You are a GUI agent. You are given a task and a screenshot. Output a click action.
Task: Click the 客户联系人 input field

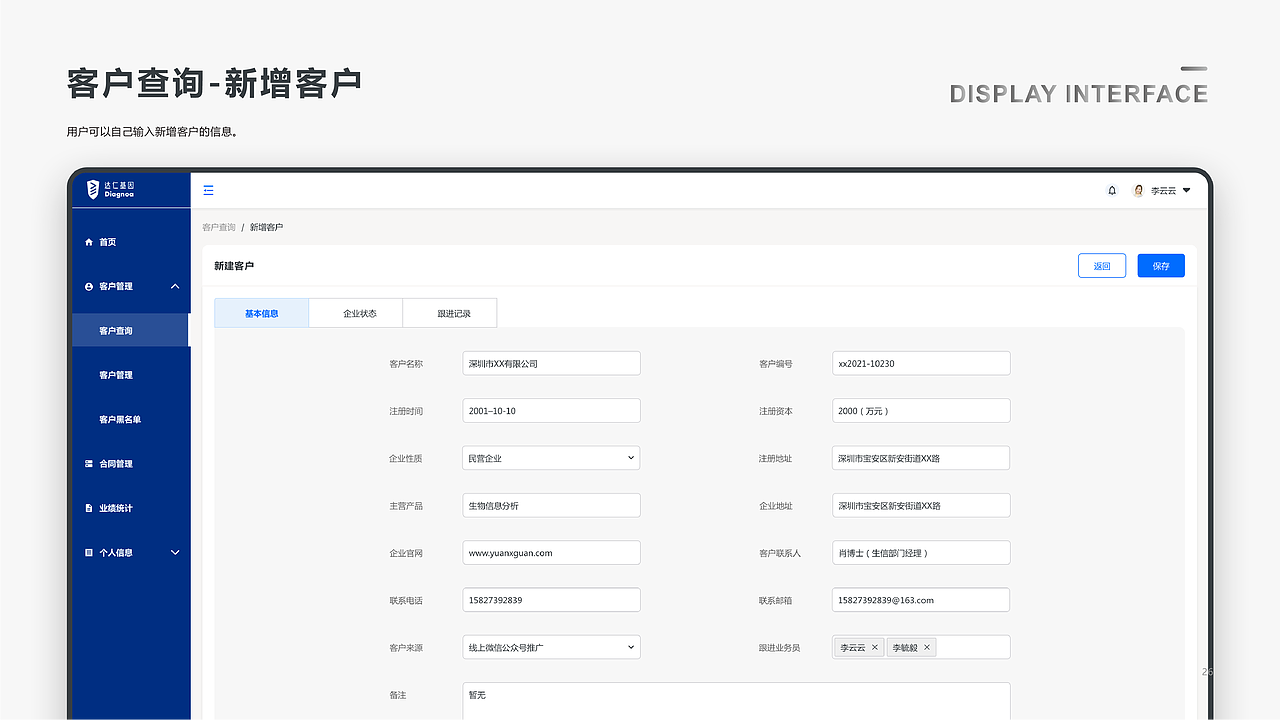tap(921, 552)
